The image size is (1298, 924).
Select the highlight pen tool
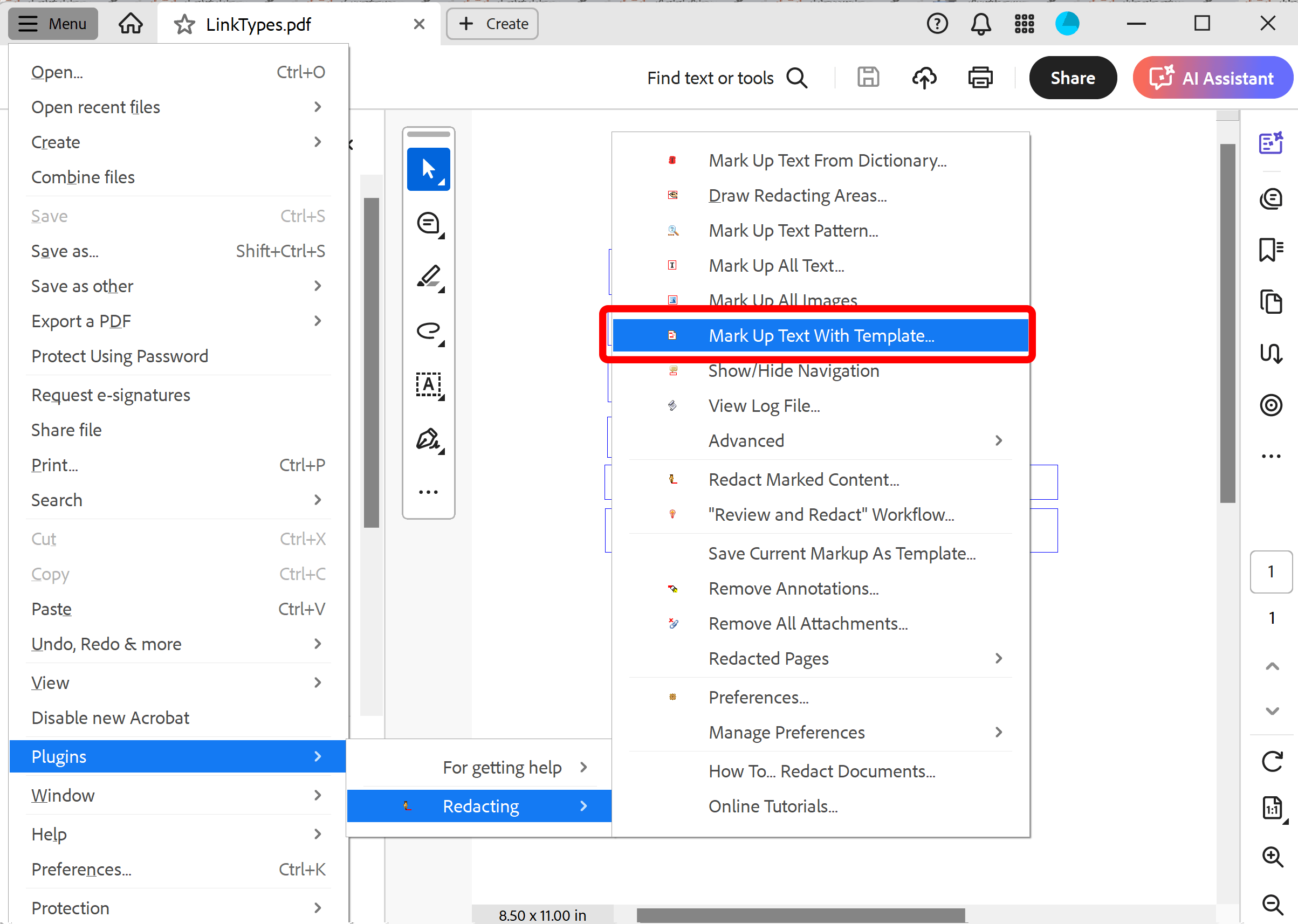click(429, 278)
